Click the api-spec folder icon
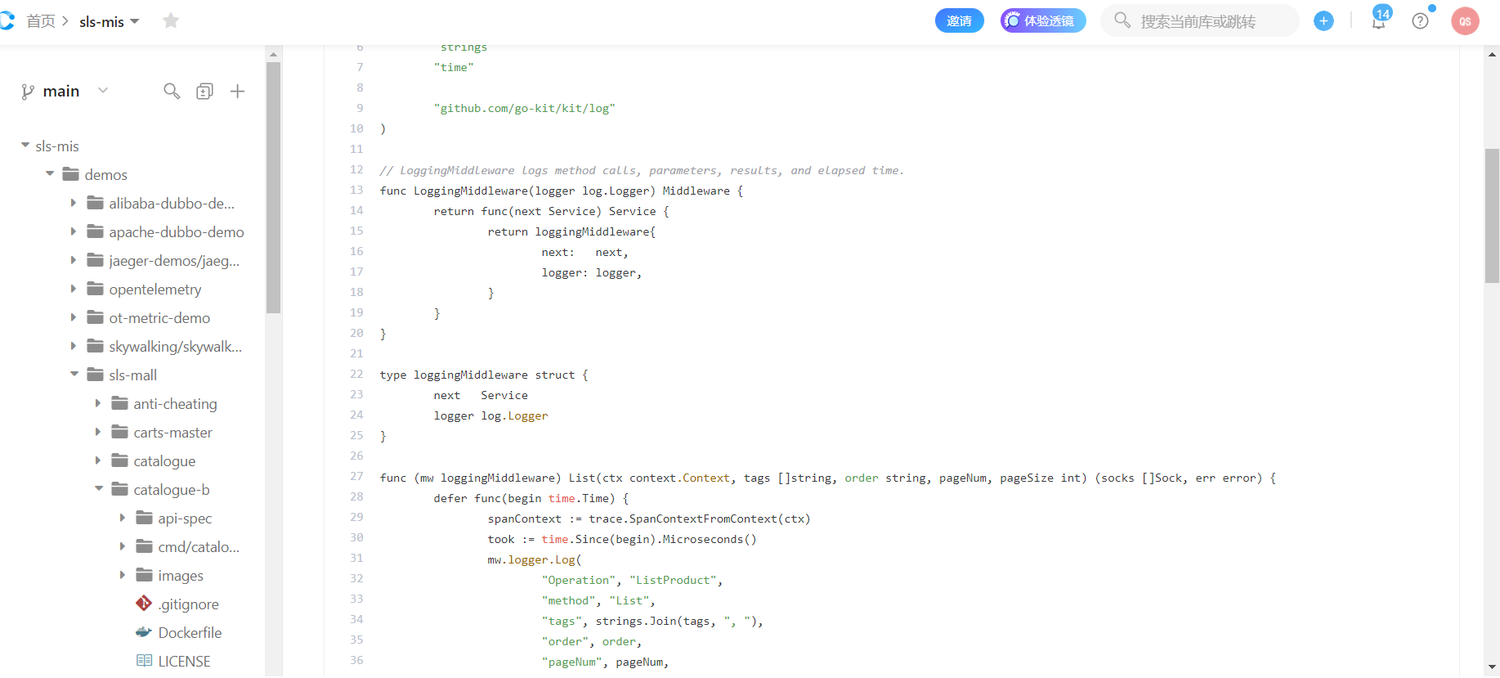This screenshot has width=1500, height=678. pos(143,518)
